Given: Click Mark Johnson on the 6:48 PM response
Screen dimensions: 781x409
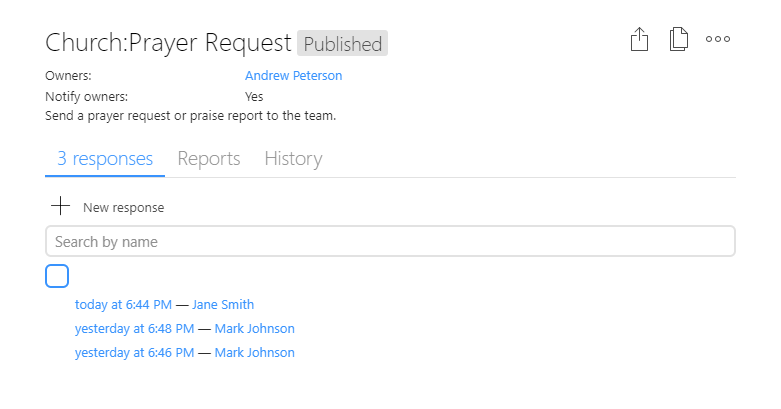Looking at the screenshot, I should click(255, 329).
